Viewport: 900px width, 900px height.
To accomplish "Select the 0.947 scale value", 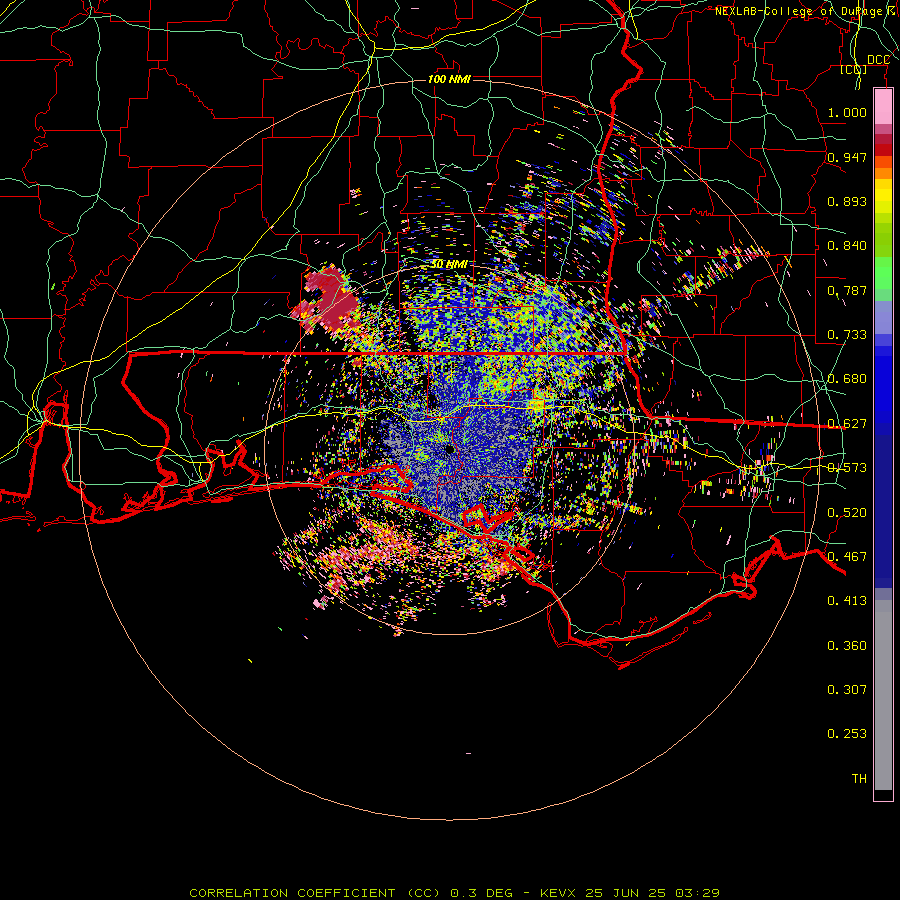I will click(847, 157).
